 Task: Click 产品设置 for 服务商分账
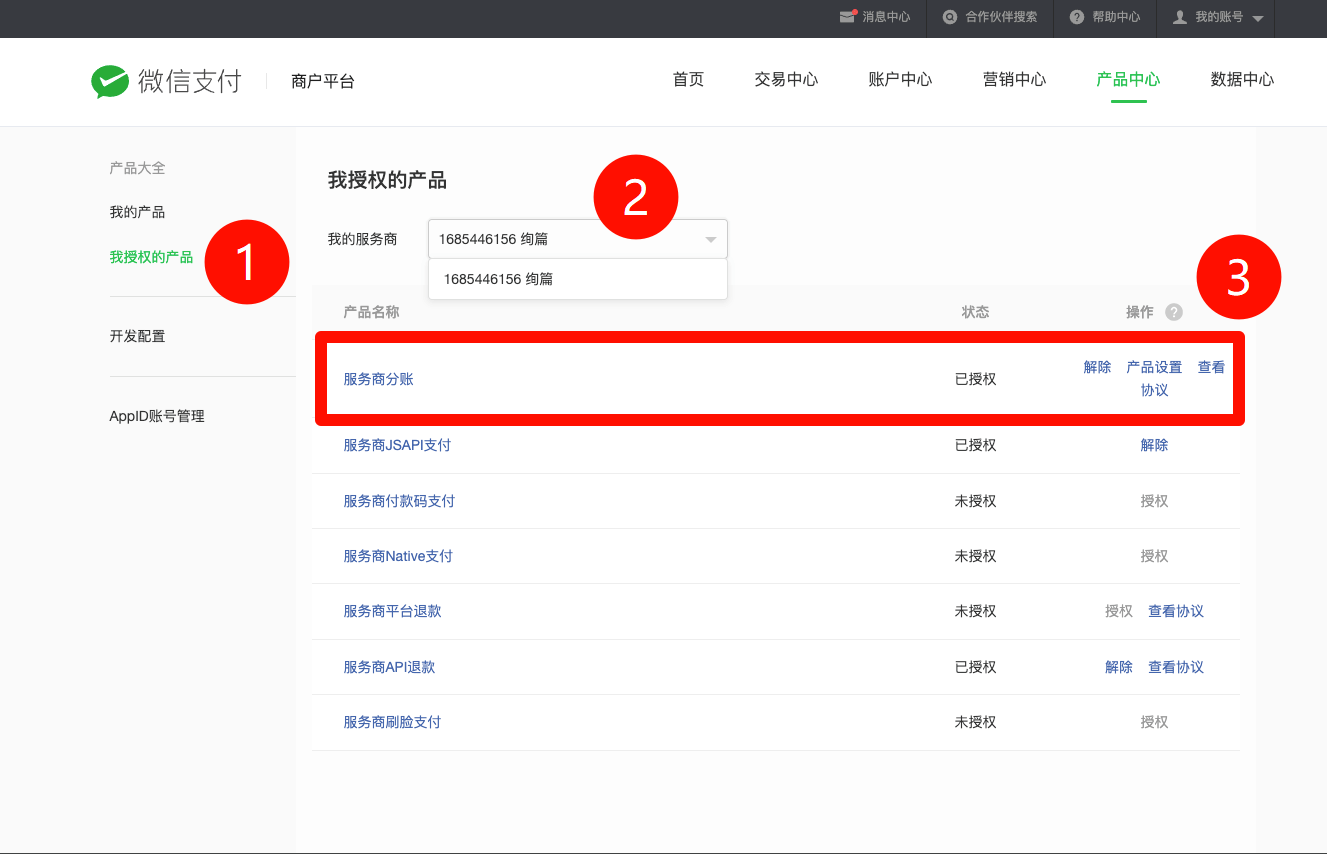pos(1154,367)
